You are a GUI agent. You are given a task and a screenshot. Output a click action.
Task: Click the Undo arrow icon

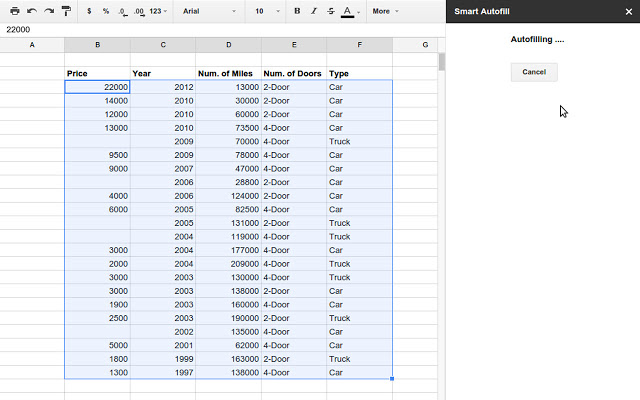pos(32,11)
